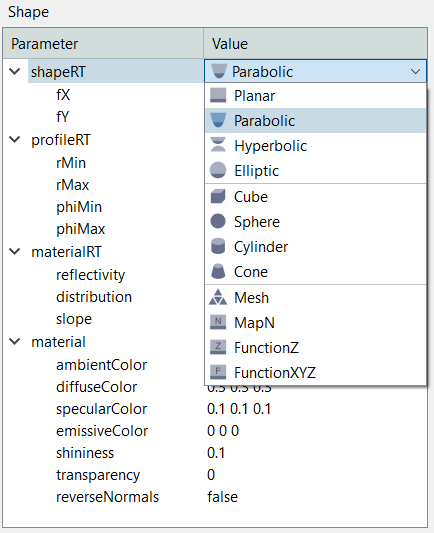Image resolution: width=434 pixels, height=533 pixels.
Task: Select the diffuseColor parameter
Action: coord(97,387)
